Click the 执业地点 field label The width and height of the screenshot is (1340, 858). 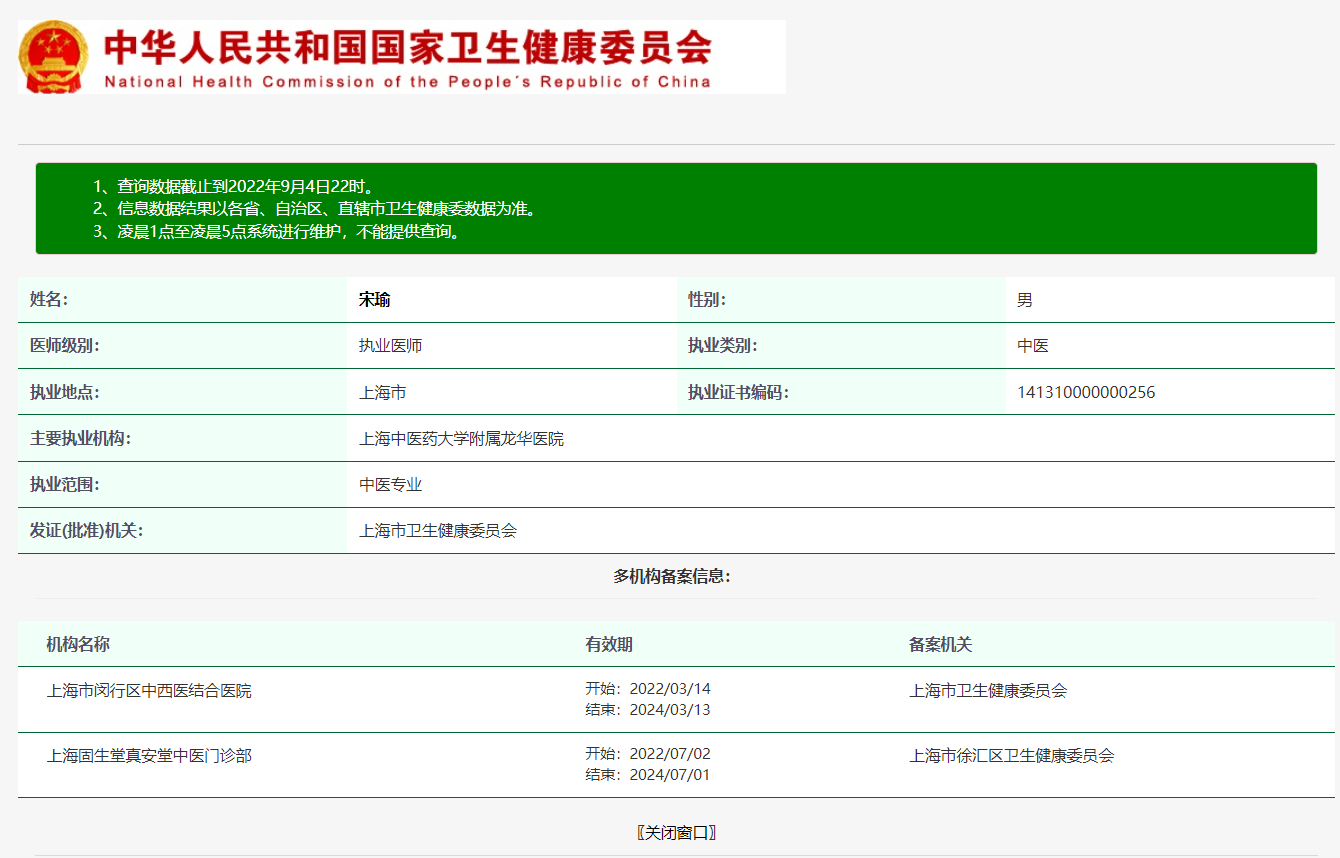click(65, 392)
